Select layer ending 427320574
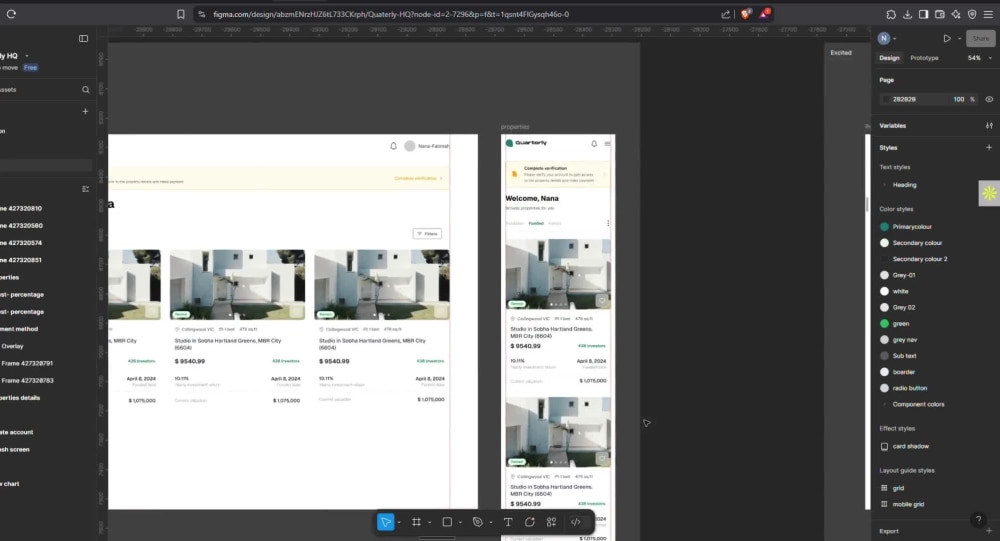 pyautogui.click(x=21, y=243)
